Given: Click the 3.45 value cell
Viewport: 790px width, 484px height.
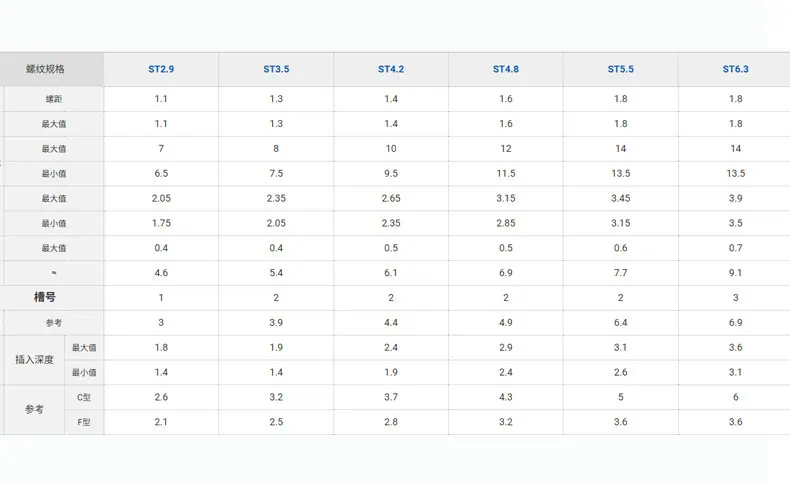Looking at the screenshot, I should (x=621, y=198).
